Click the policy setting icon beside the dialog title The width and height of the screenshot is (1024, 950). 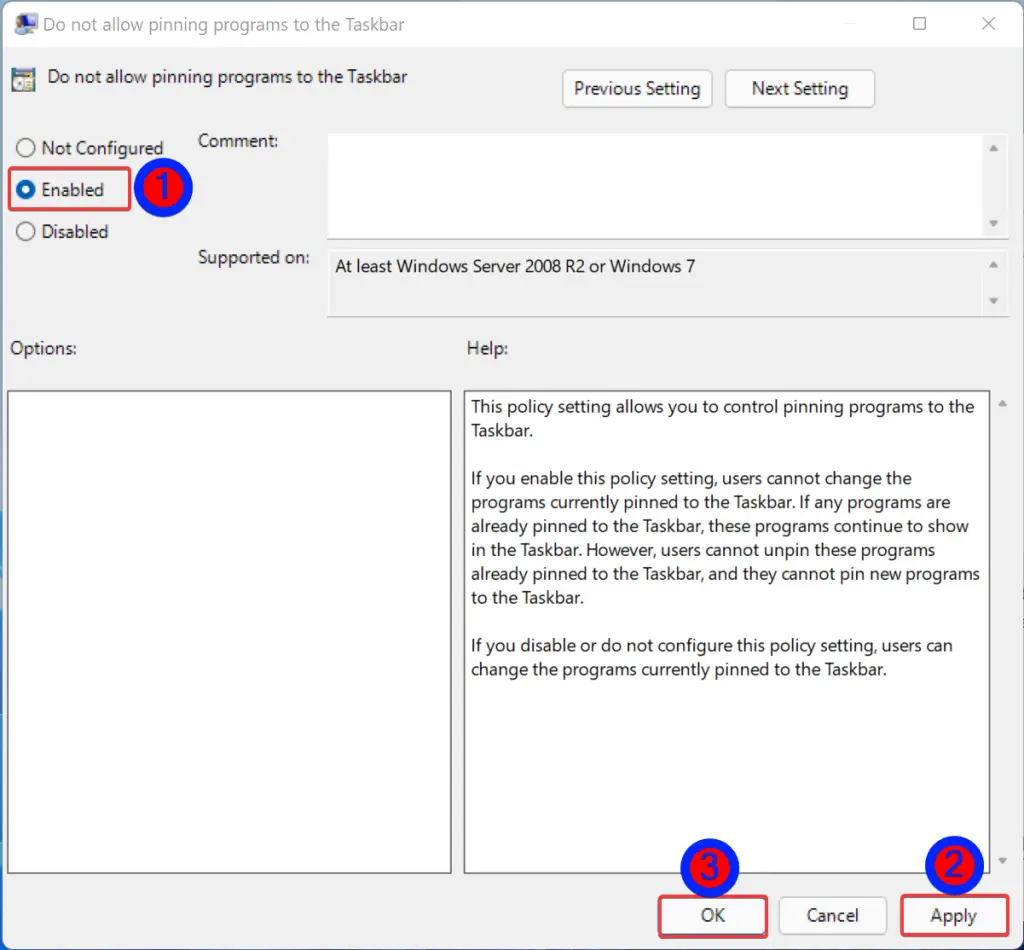tap(25, 76)
